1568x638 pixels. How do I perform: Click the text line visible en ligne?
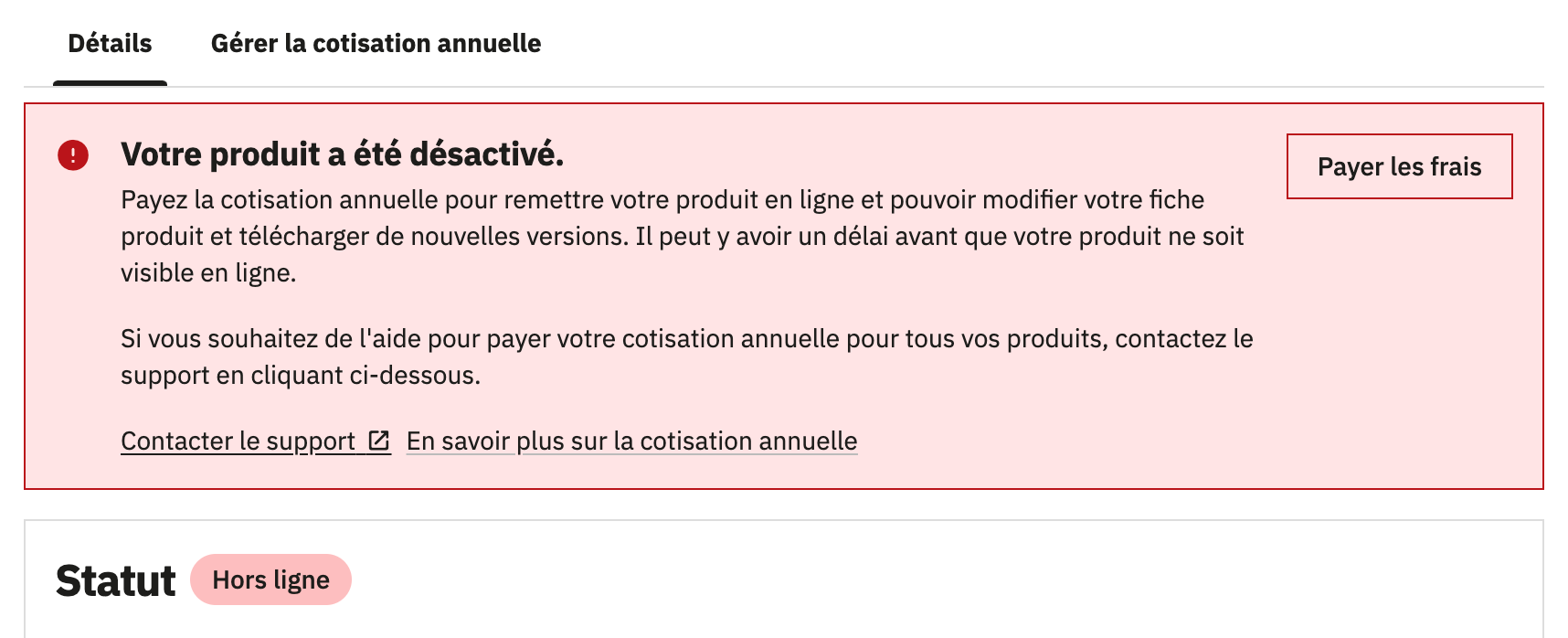tap(208, 273)
